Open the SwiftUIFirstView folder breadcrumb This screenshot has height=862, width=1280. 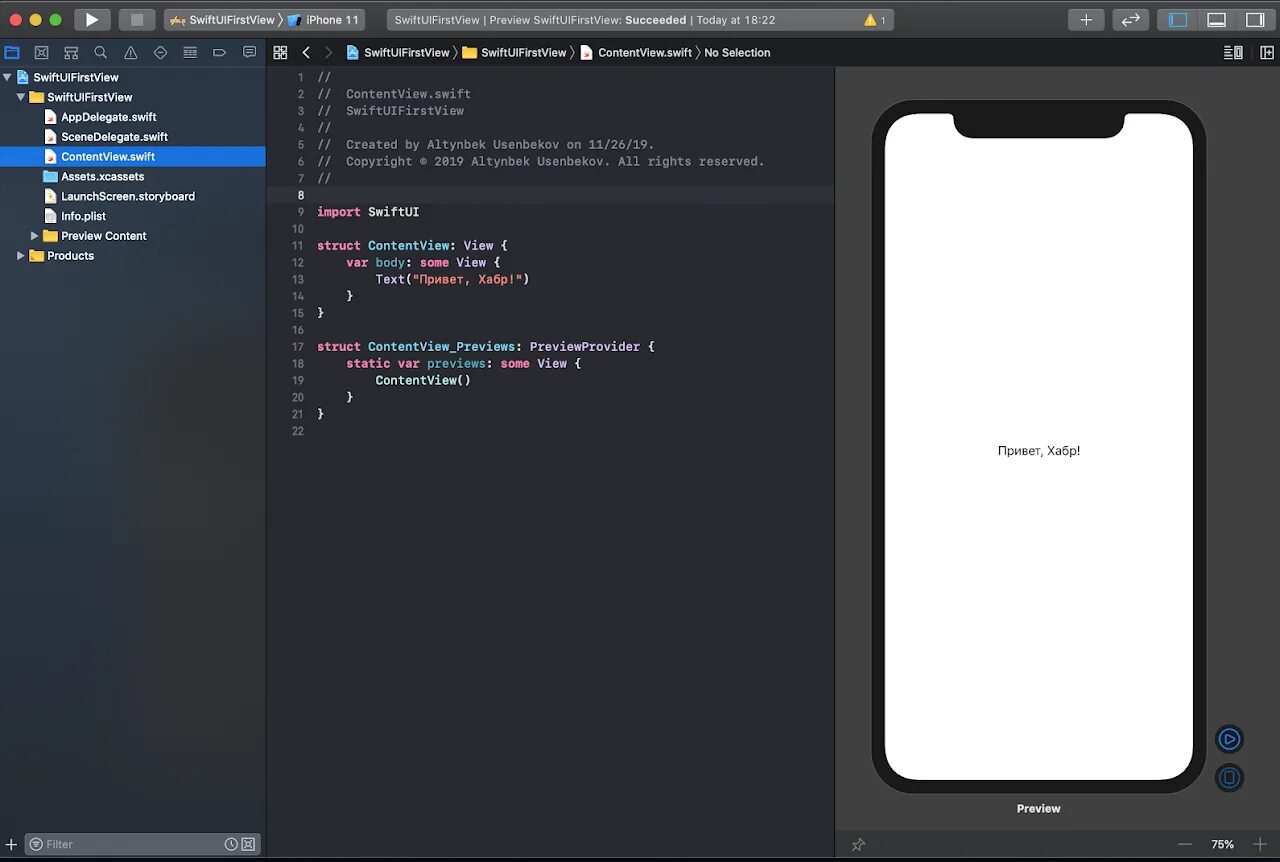pos(514,52)
